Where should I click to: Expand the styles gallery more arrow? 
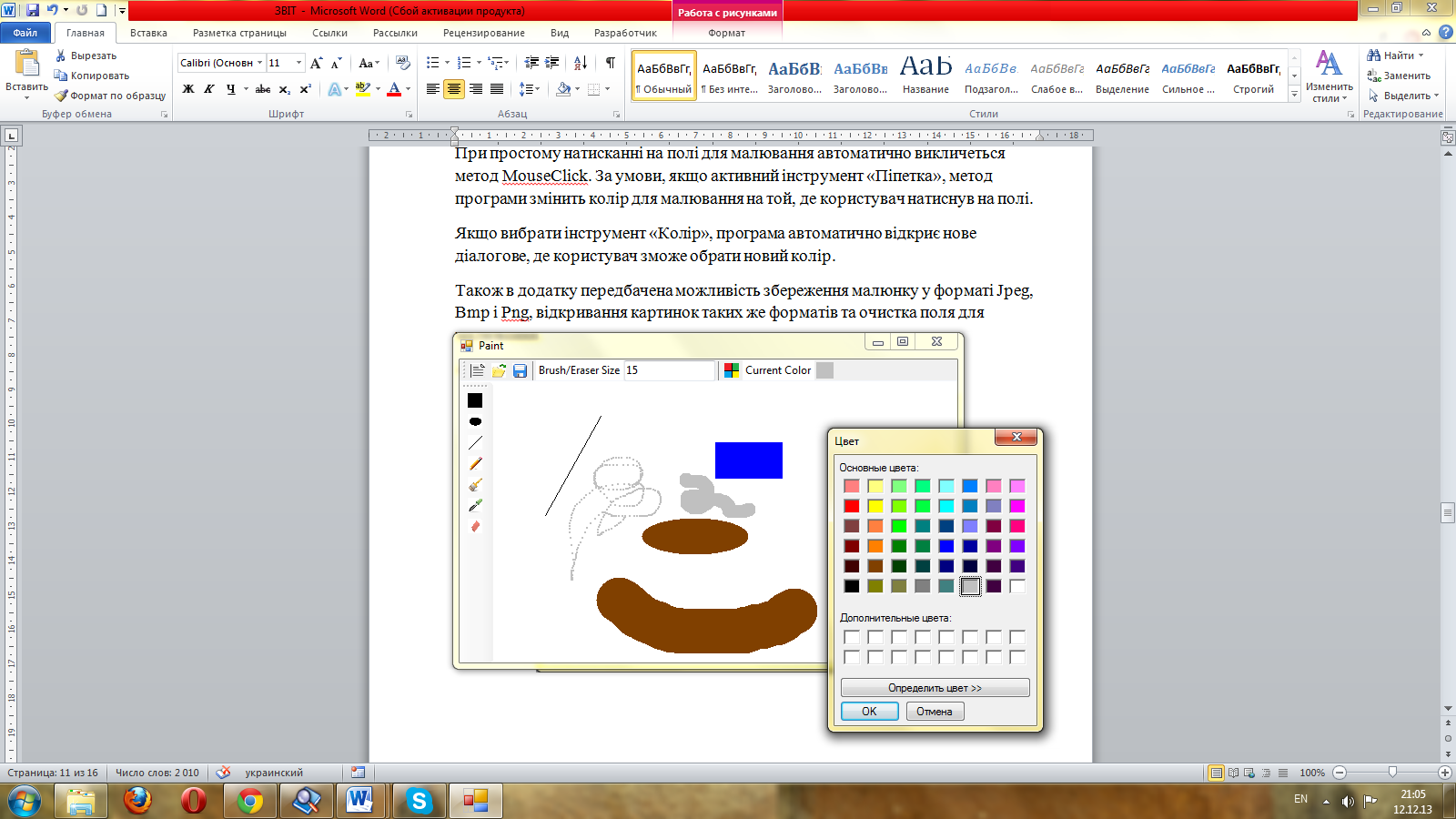pos(1295,94)
